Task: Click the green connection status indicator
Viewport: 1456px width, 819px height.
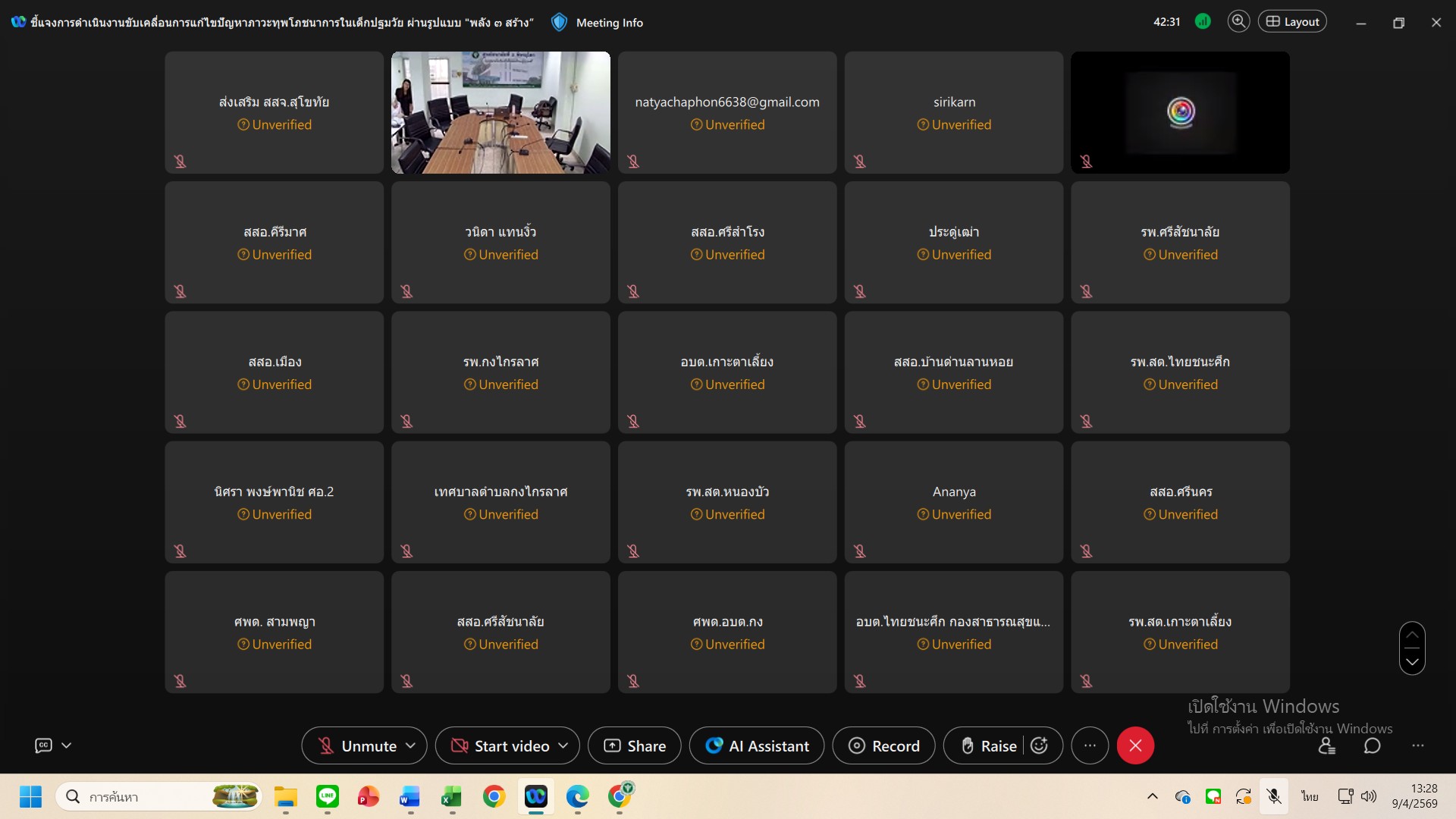Action: (1203, 22)
